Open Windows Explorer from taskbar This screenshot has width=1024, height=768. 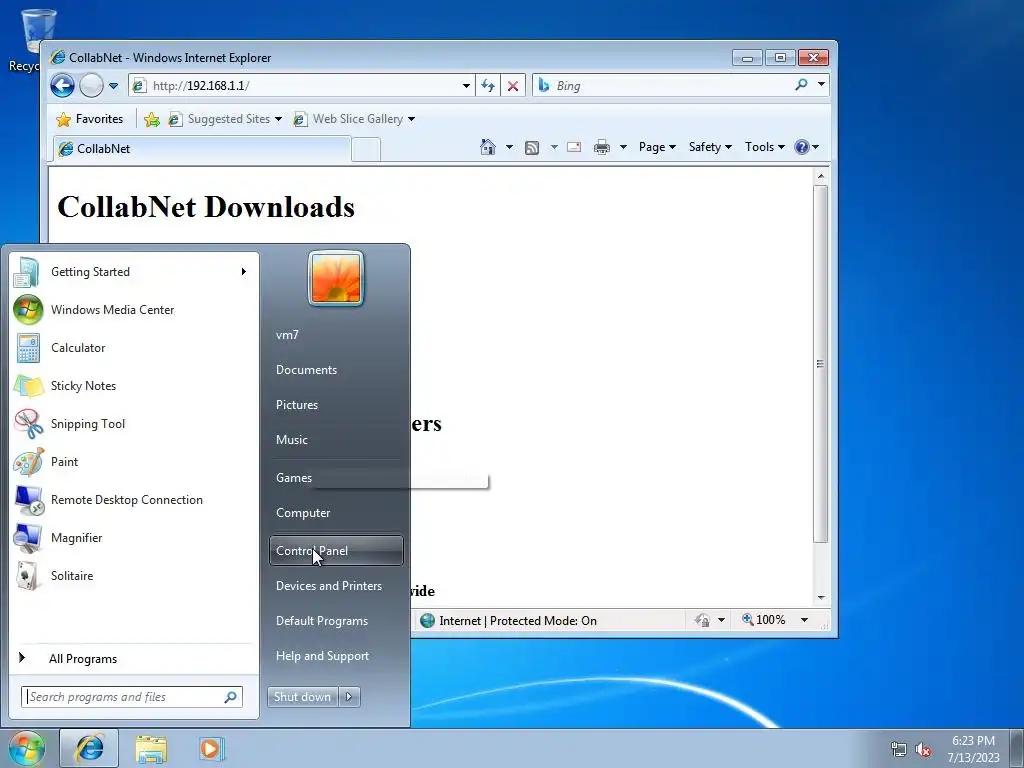tap(151, 748)
